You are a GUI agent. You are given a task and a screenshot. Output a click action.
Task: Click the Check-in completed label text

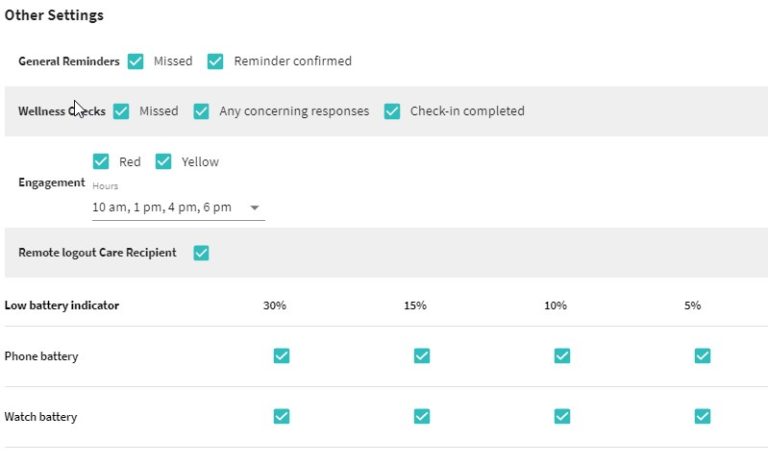(467, 111)
